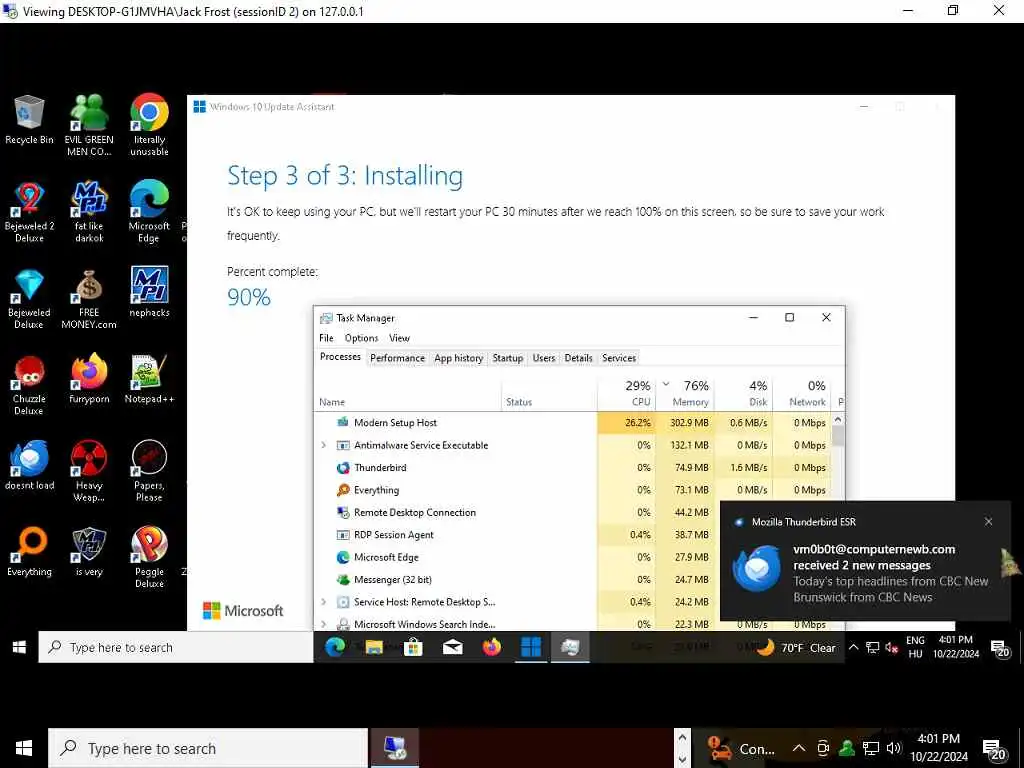The image size is (1024, 768).
Task: Show hidden icons in the outer host tray
Action: pos(799,748)
